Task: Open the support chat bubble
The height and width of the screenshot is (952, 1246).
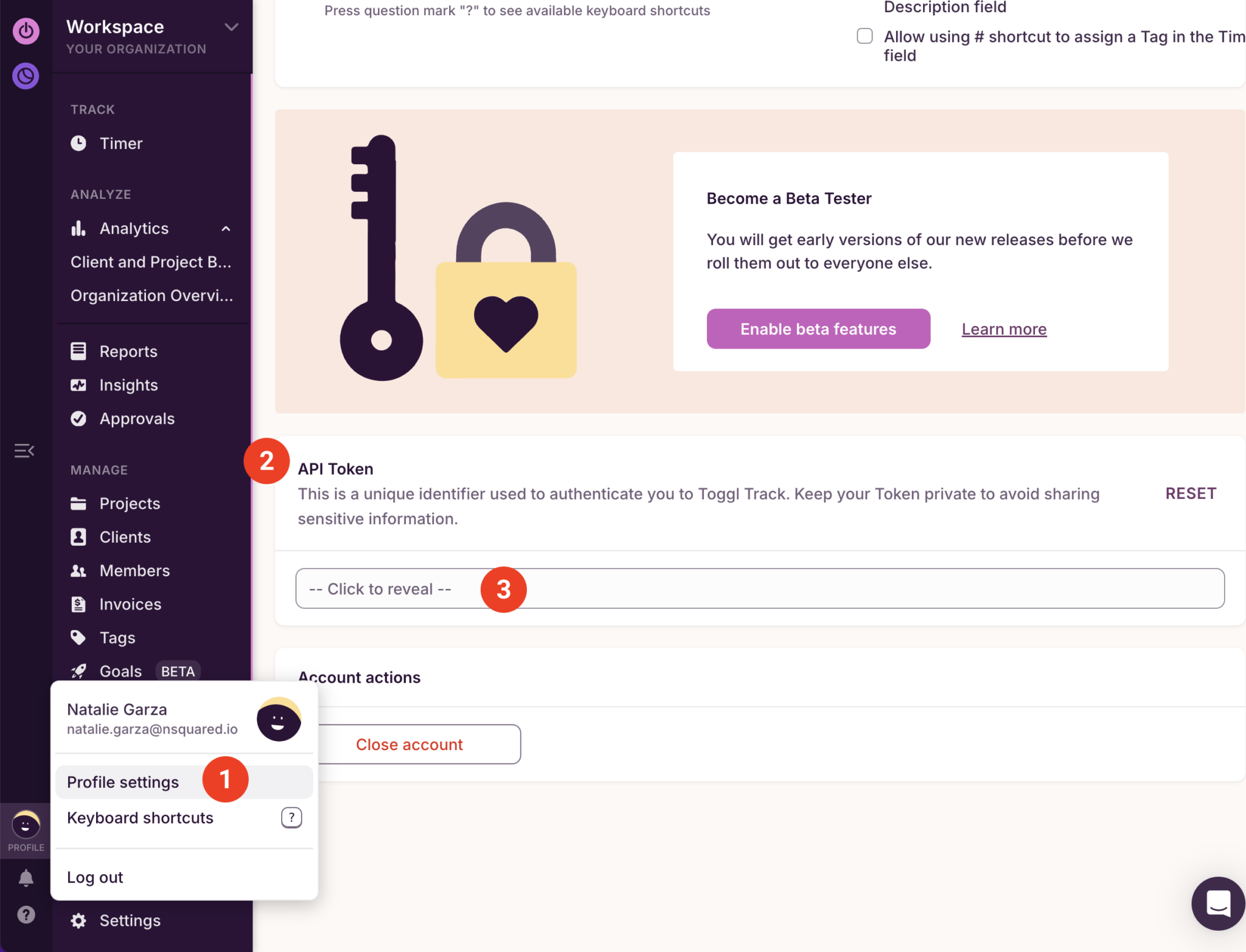Action: click(x=1217, y=903)
